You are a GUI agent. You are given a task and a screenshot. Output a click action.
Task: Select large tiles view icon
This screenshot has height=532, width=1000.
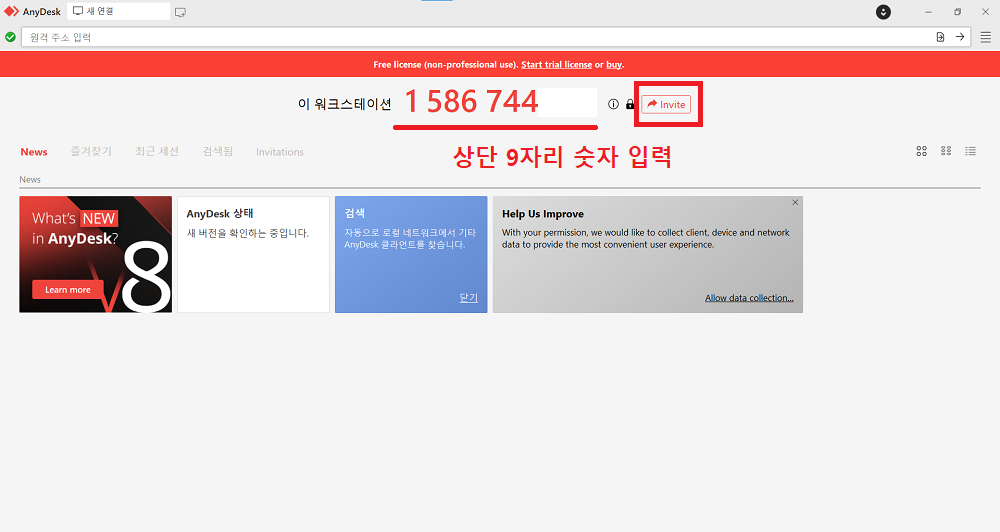pos(922,151)
